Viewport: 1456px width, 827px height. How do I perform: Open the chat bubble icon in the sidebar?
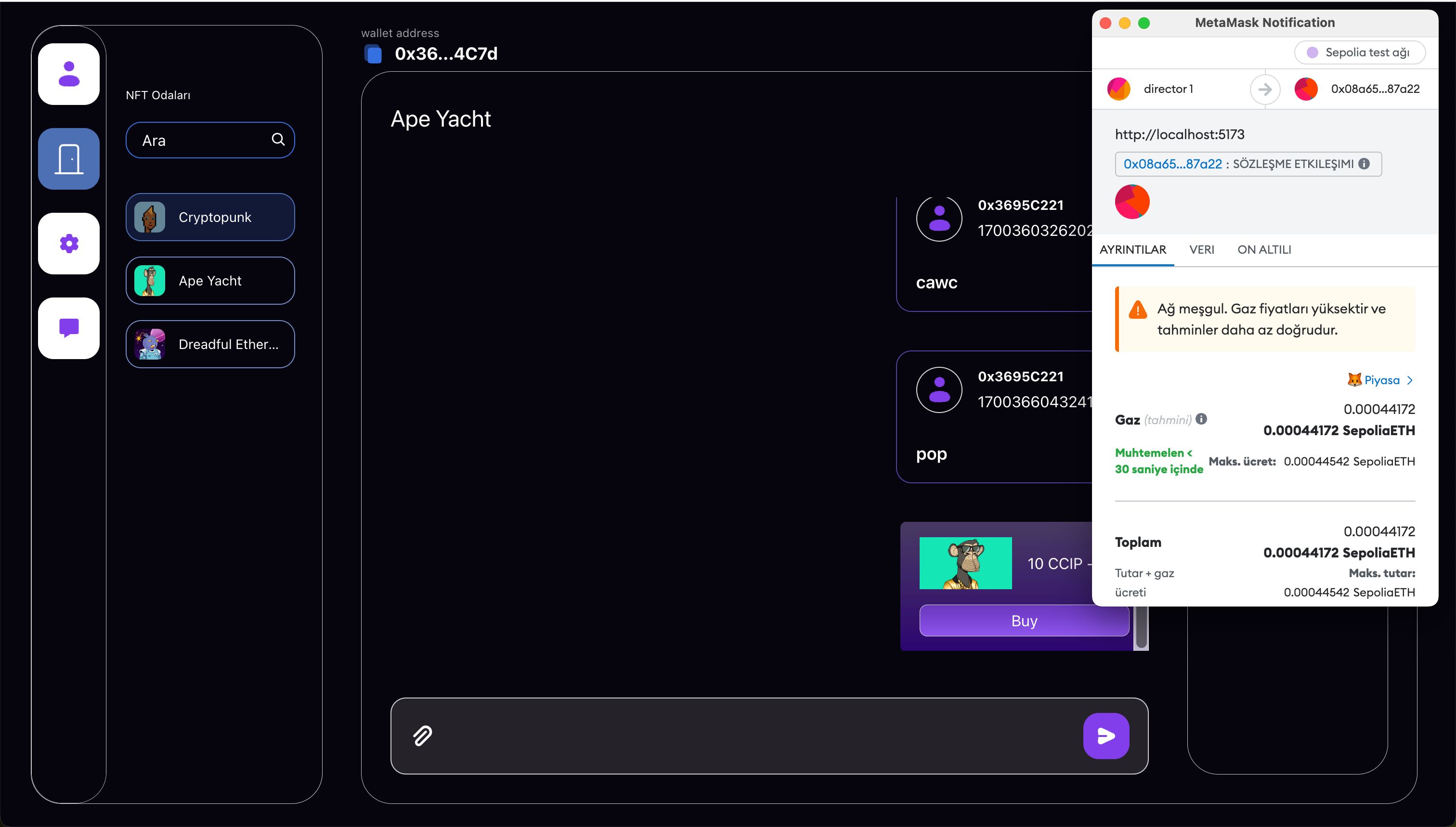[x=69, y=328]
